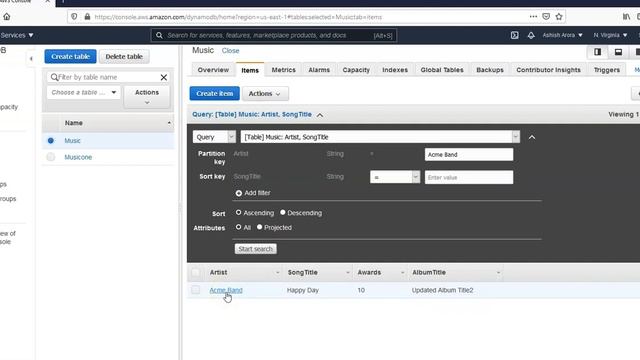Select Projected attributes option
The height and width of the screenshot is (360, 640).
click(x=259, y=227)
